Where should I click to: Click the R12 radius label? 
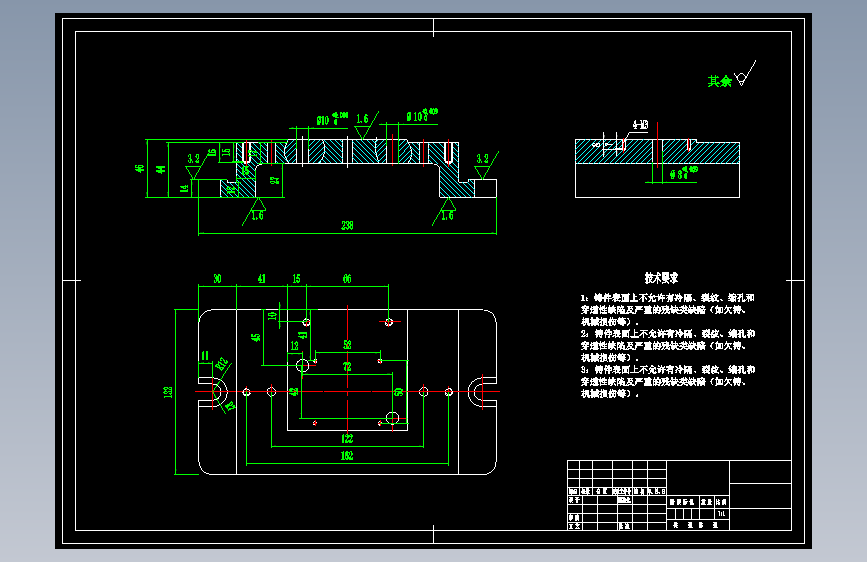(222, 363)
